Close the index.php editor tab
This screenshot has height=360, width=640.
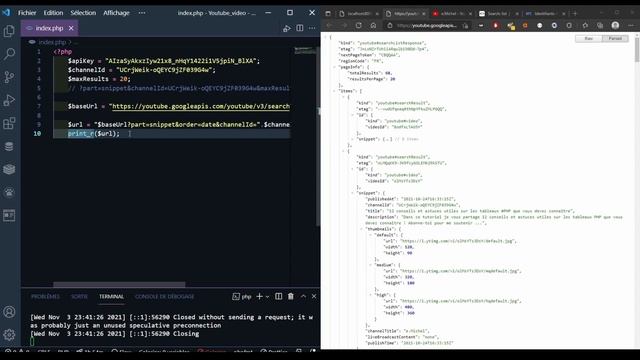point(71,28)
